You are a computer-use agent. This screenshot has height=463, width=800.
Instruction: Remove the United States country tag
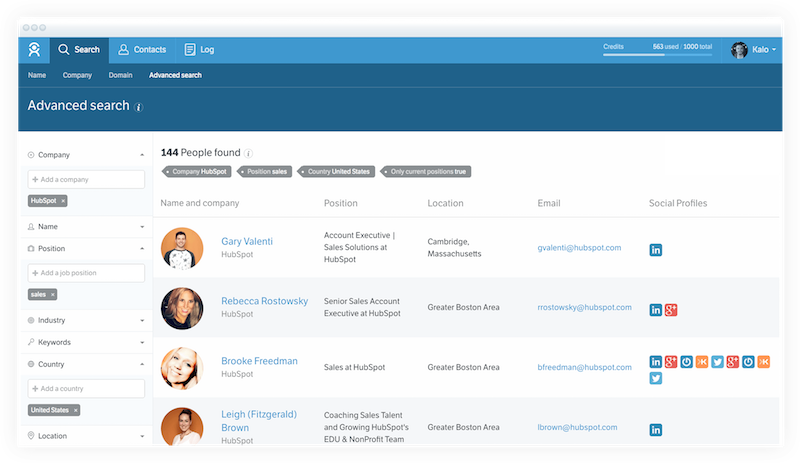pyautogui.click(x=76, y=410)
